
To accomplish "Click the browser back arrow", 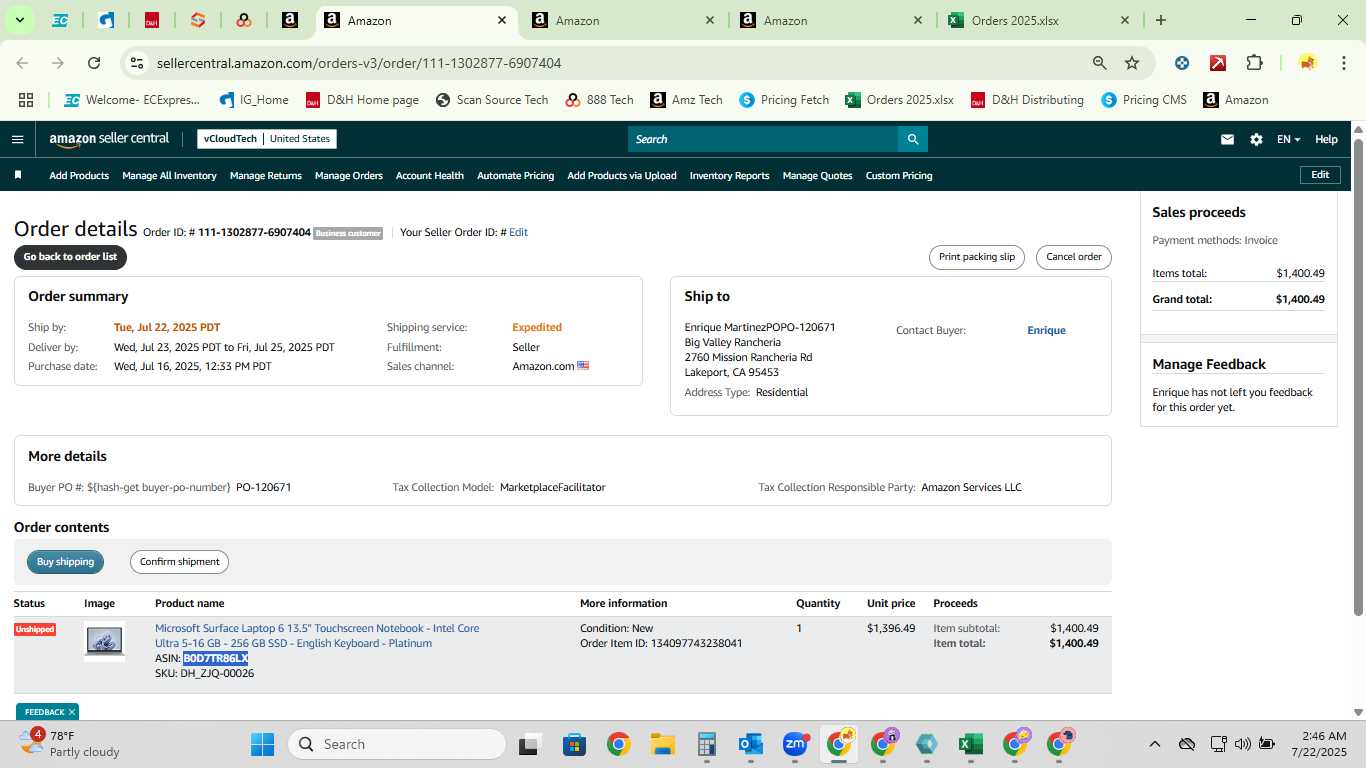I will click(x=22, y=63).
